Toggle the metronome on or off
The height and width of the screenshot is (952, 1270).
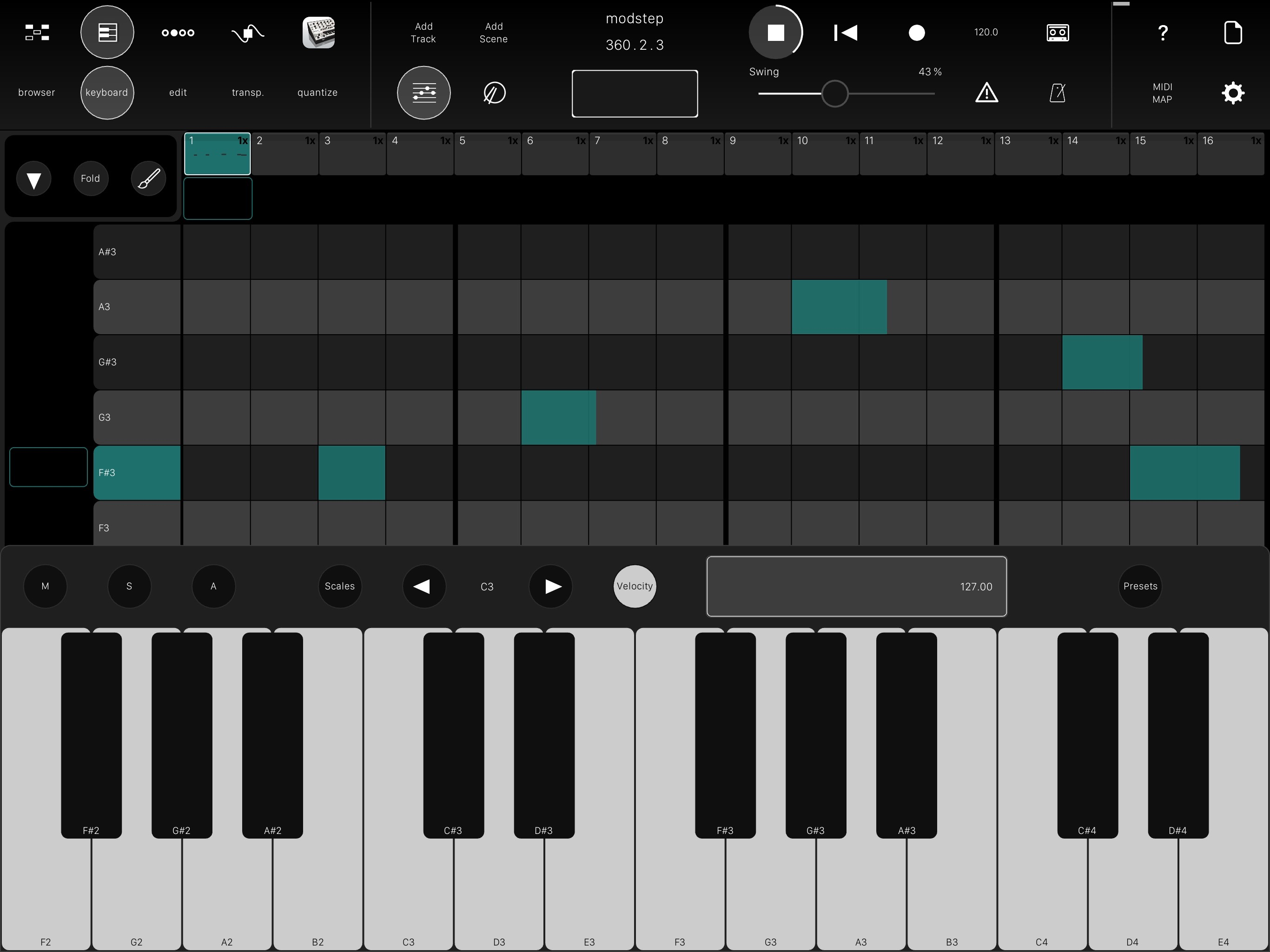click(1057, 93)
